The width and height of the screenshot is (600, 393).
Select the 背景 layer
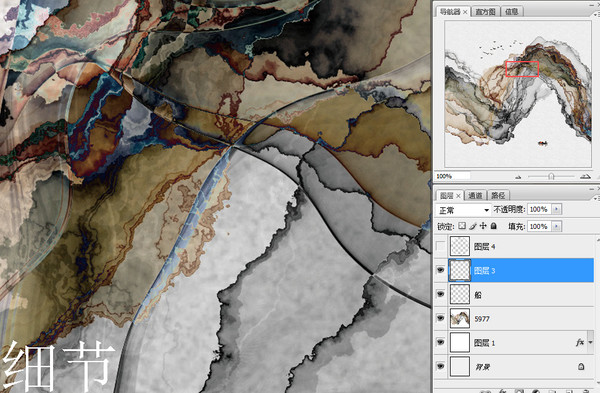515,367
